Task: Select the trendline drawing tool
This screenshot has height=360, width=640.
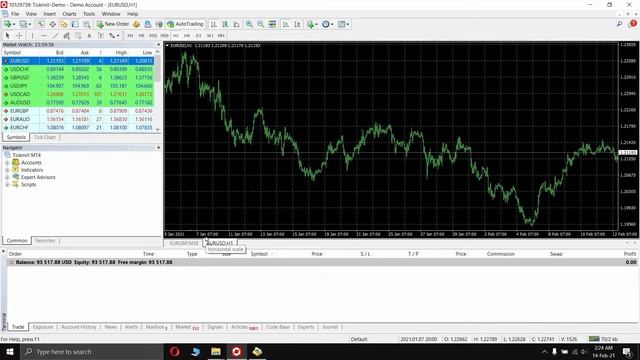Action: tap(55, 36)
